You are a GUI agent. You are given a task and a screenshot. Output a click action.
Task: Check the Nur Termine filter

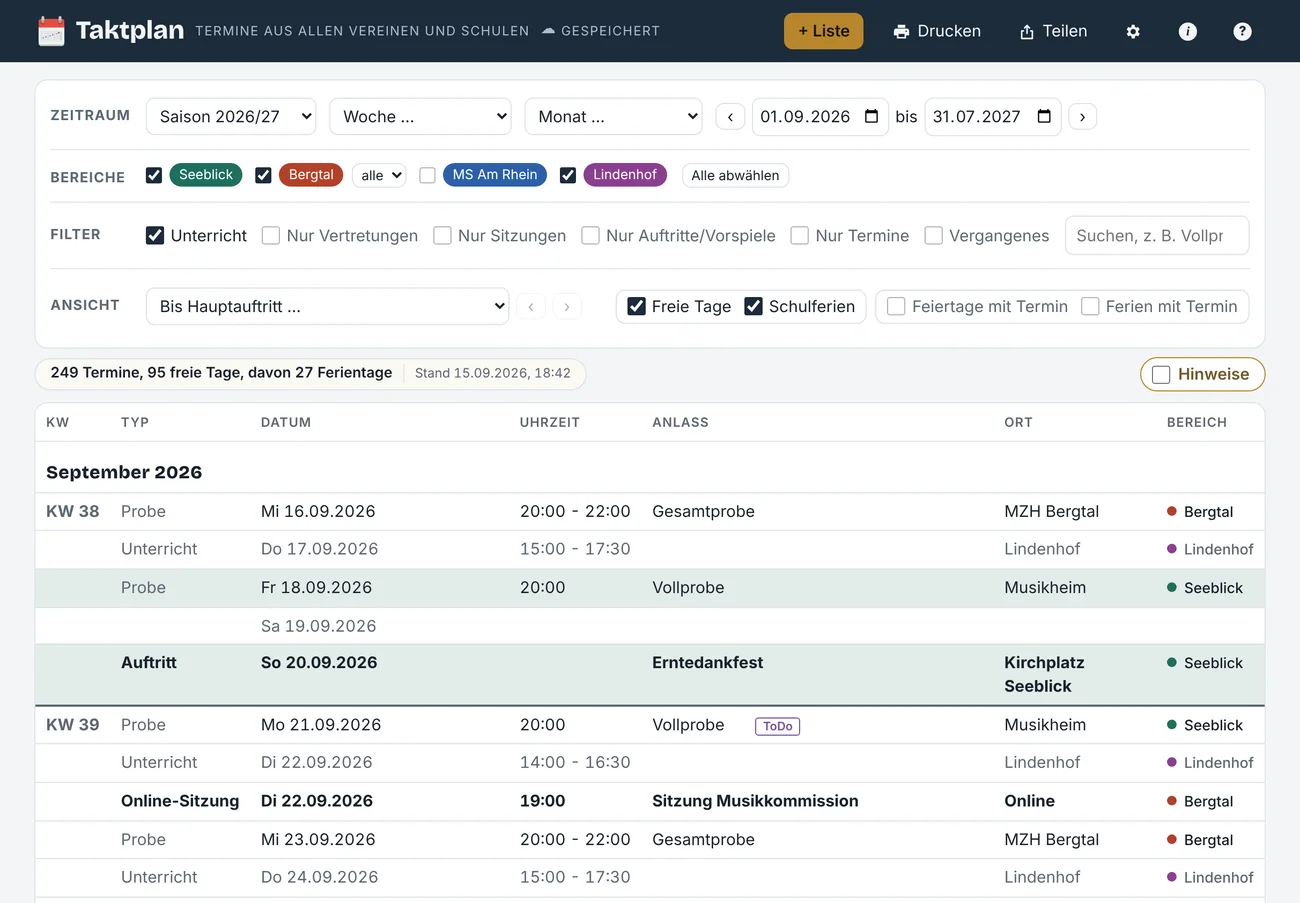tap(799, 236)
